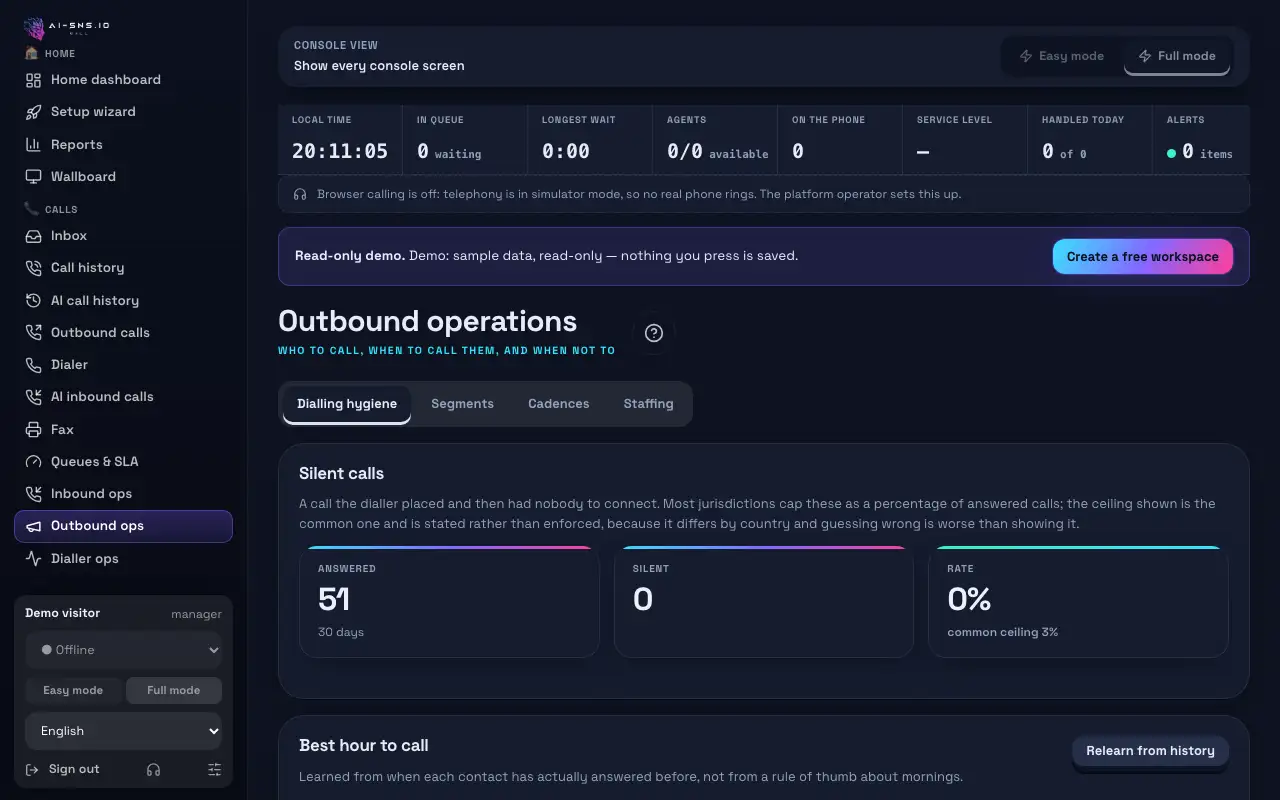Click the Alerts "0 items" indicator
1280x800 pixels.
(x=1200, y=152)
